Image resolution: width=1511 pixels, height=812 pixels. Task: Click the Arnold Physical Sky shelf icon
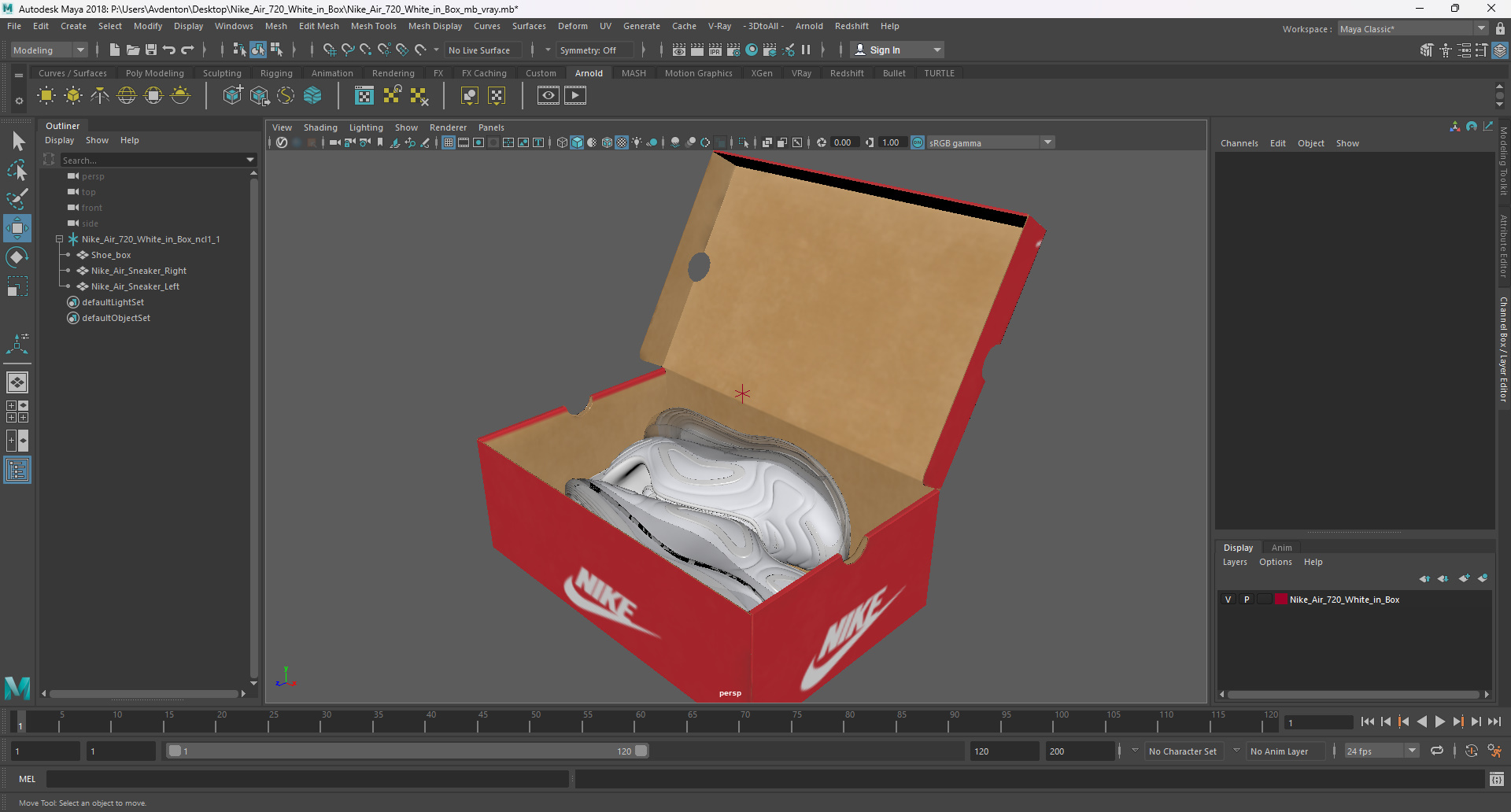[x=180, y=96]
